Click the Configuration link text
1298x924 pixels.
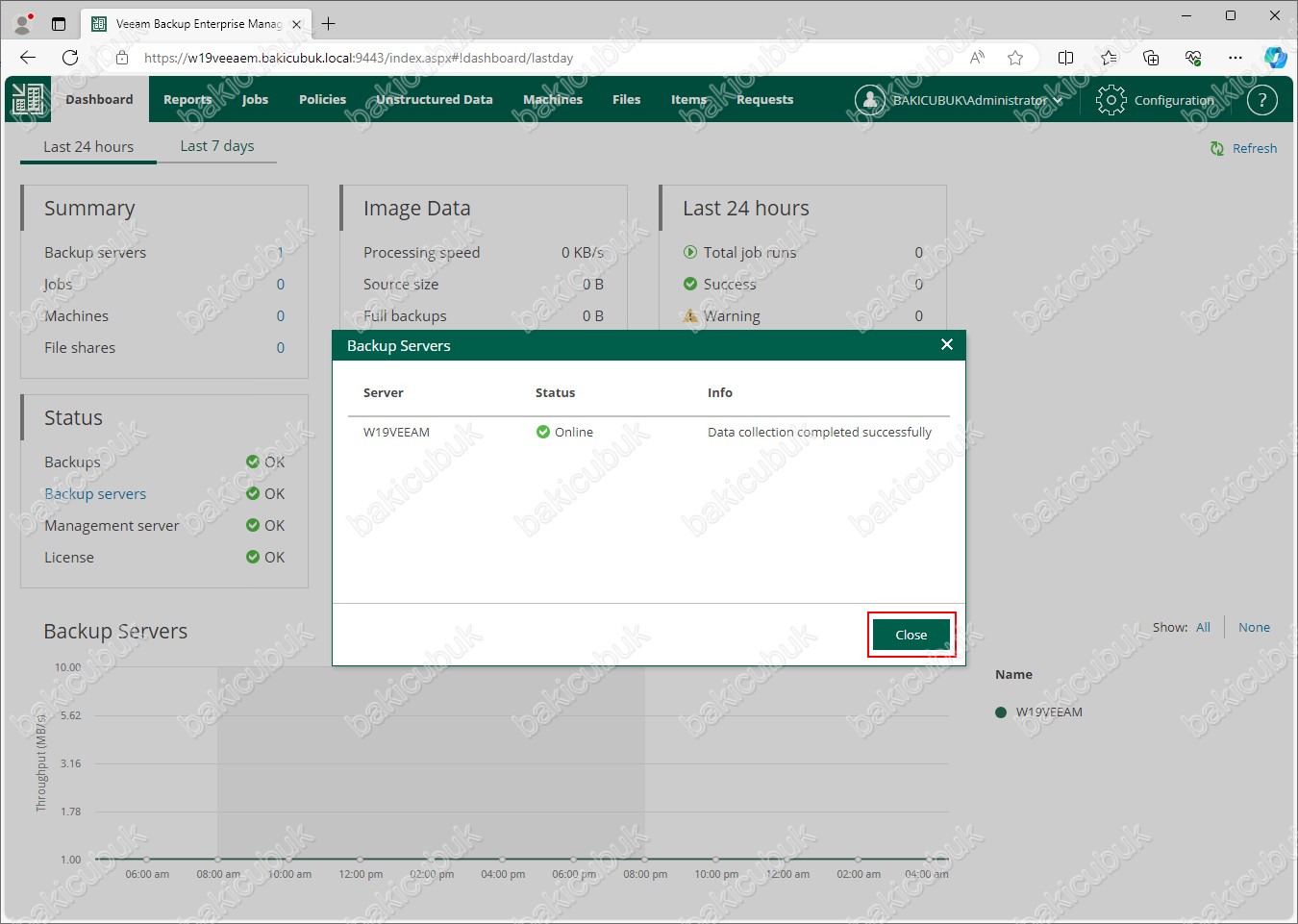pos(1174,100)
